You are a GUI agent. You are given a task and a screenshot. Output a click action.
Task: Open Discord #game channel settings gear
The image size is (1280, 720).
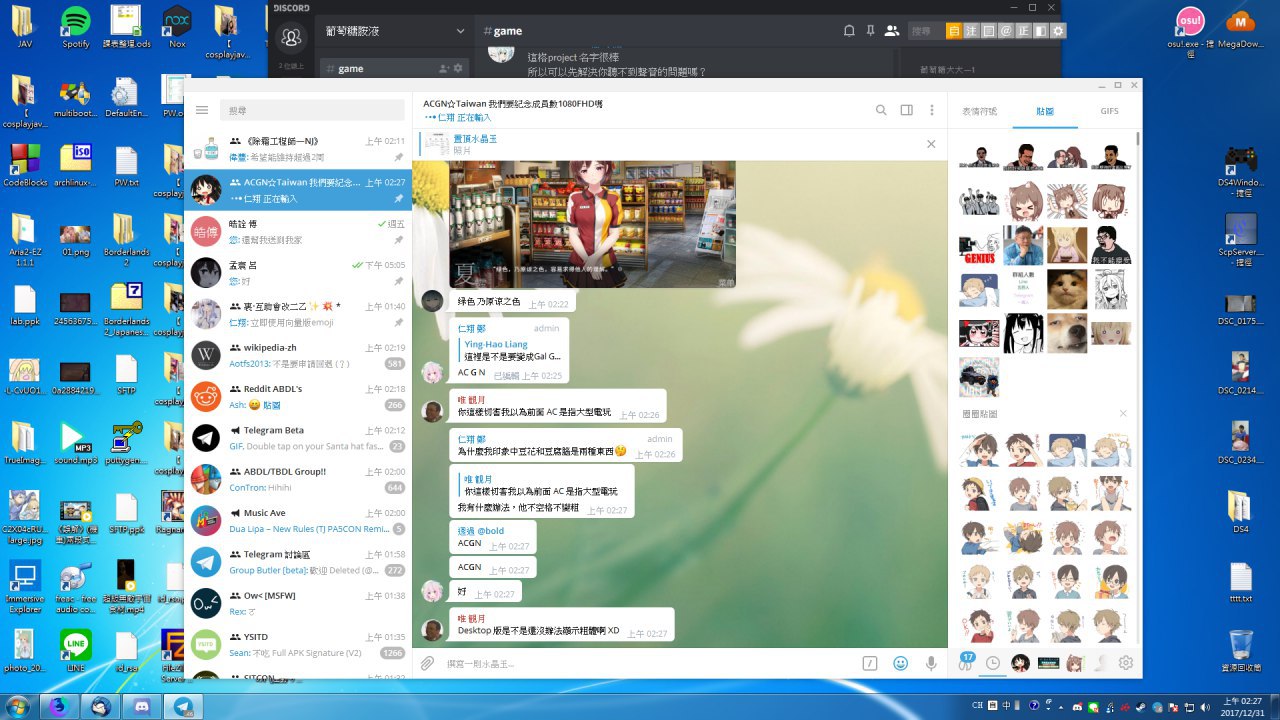click(x=459, y=68)
